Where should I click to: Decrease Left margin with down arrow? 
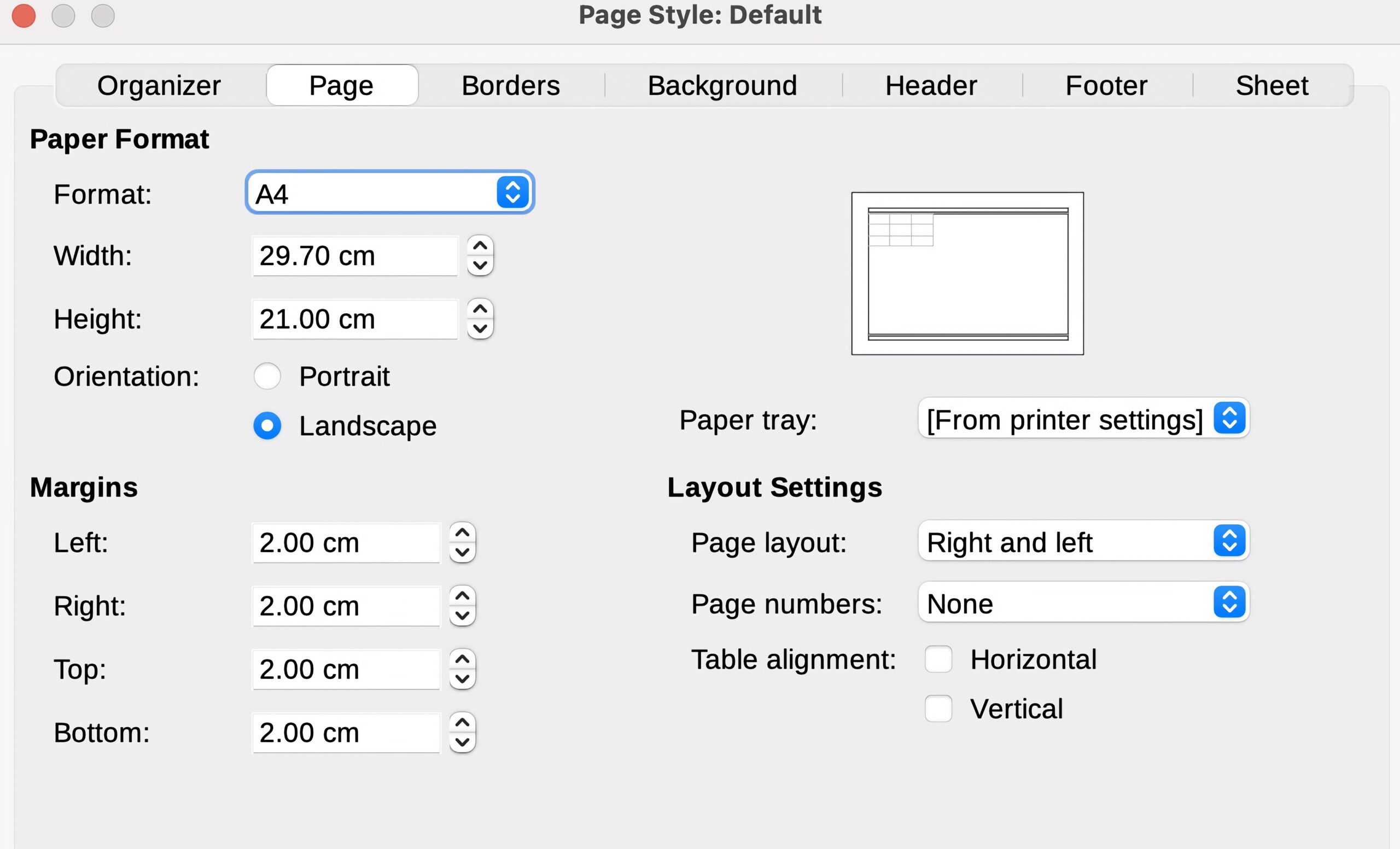(463, 553)
